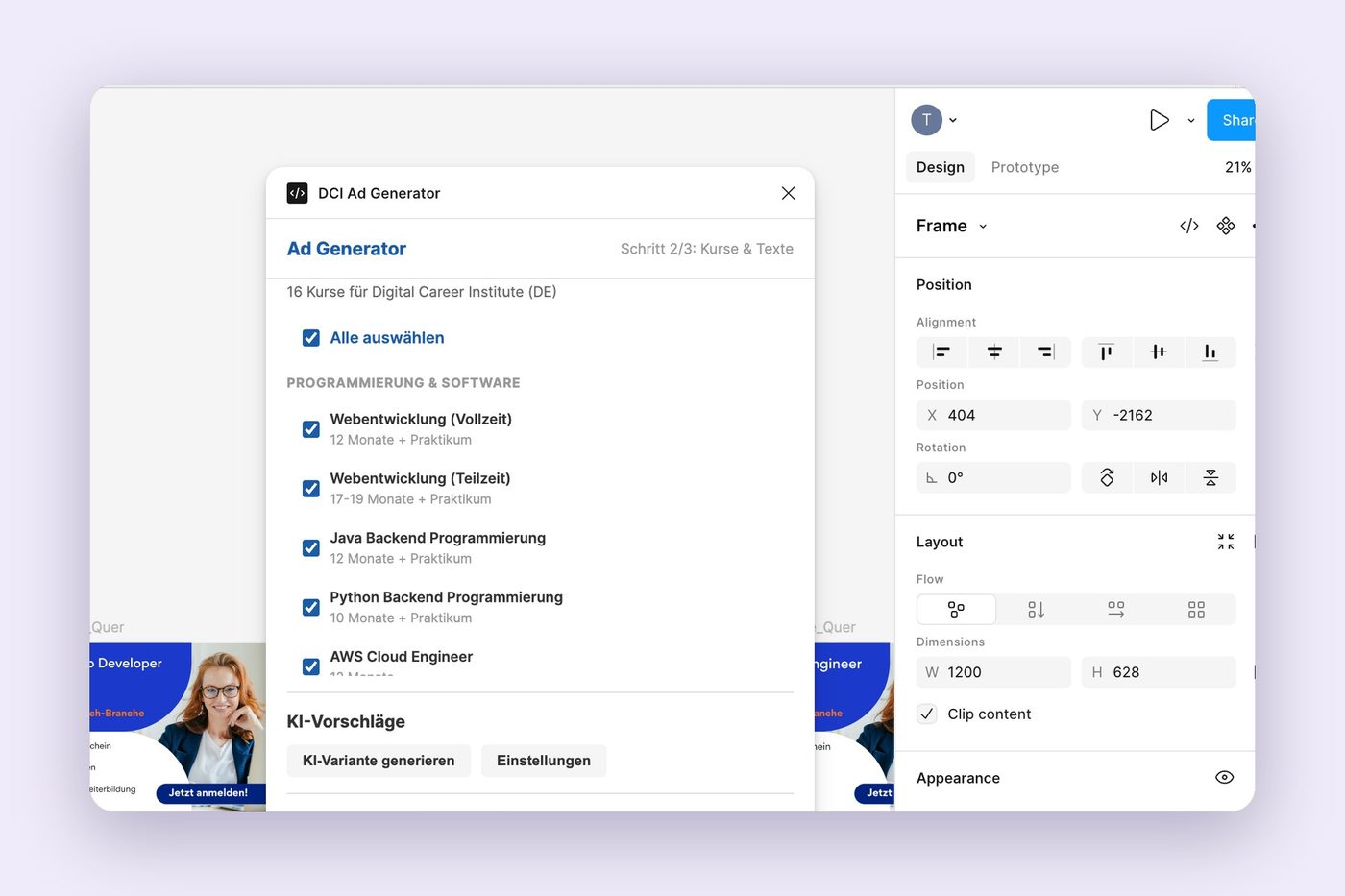Click the user avatar T
The image size is (1345, 896).
click(x=926, y=120)
